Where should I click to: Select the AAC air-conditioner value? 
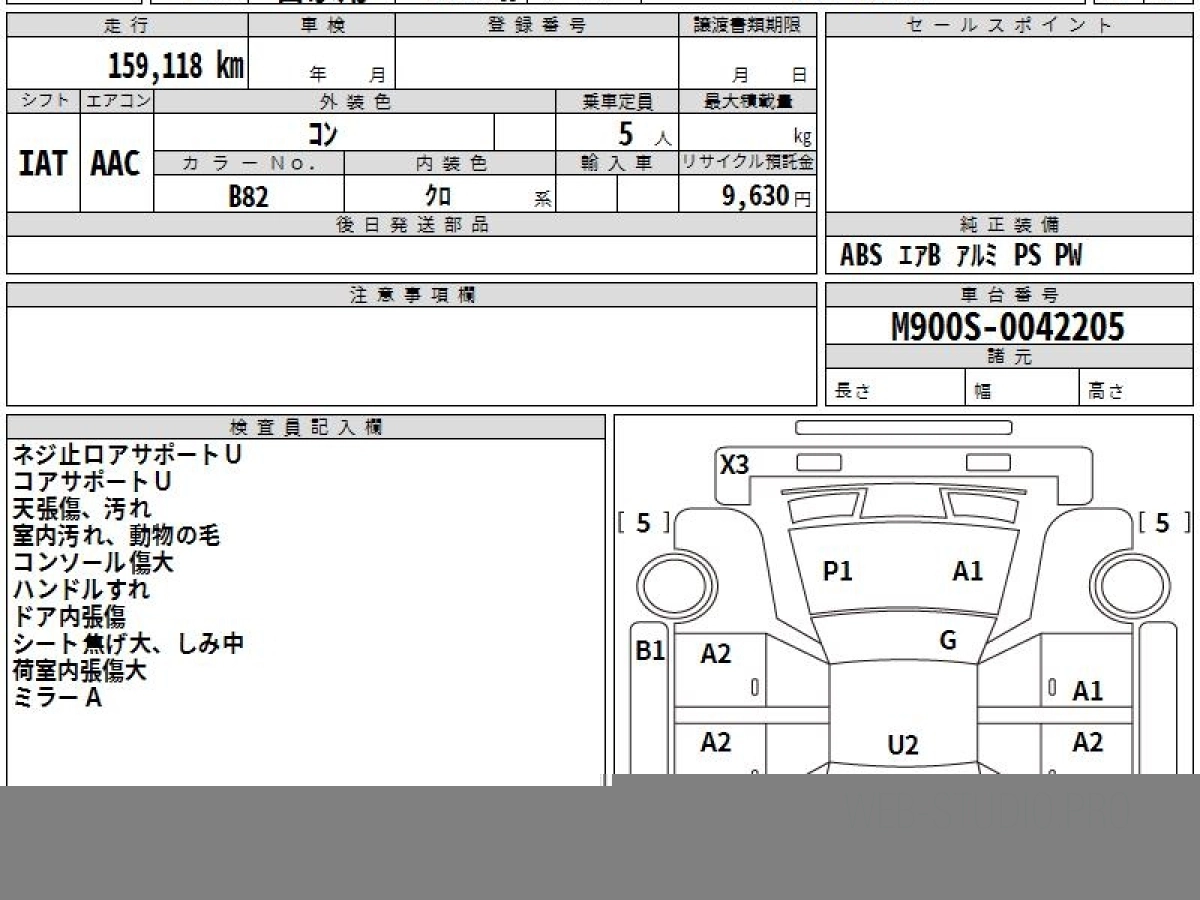(x=116, y=164)
